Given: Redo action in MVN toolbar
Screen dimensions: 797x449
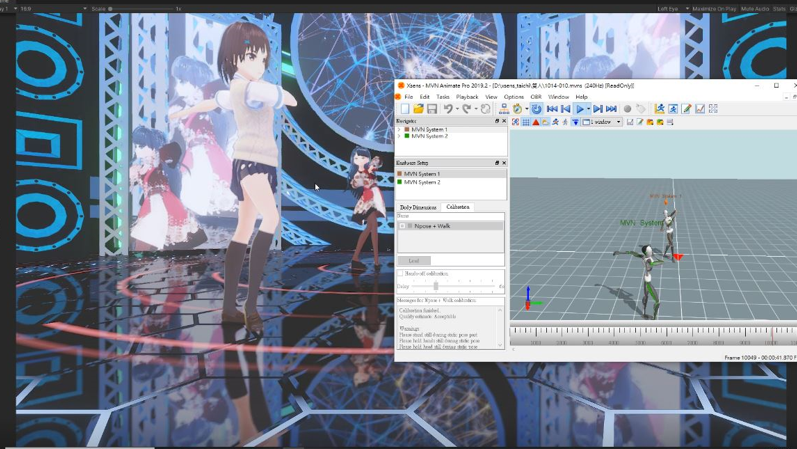Looking at the screenshot, I should click(x=467, y=109).
